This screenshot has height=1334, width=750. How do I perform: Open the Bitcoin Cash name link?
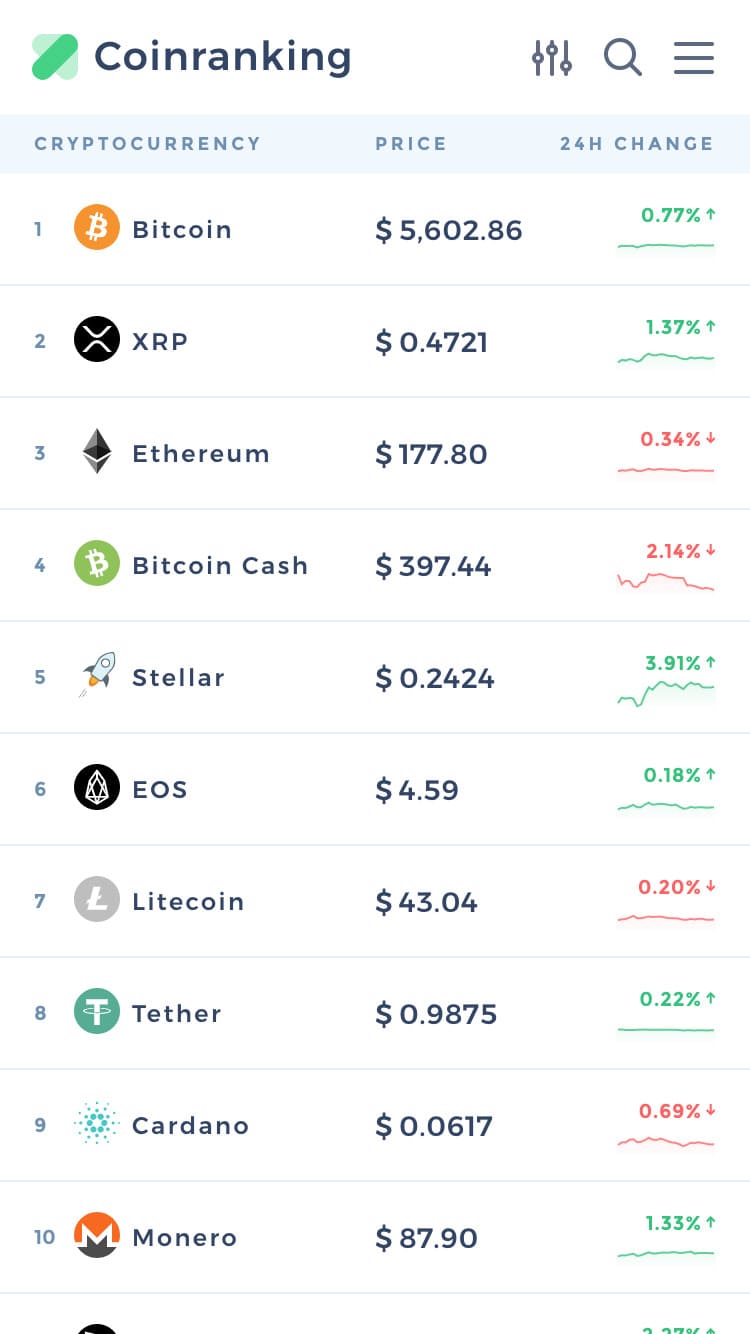[x=220, y=565]
